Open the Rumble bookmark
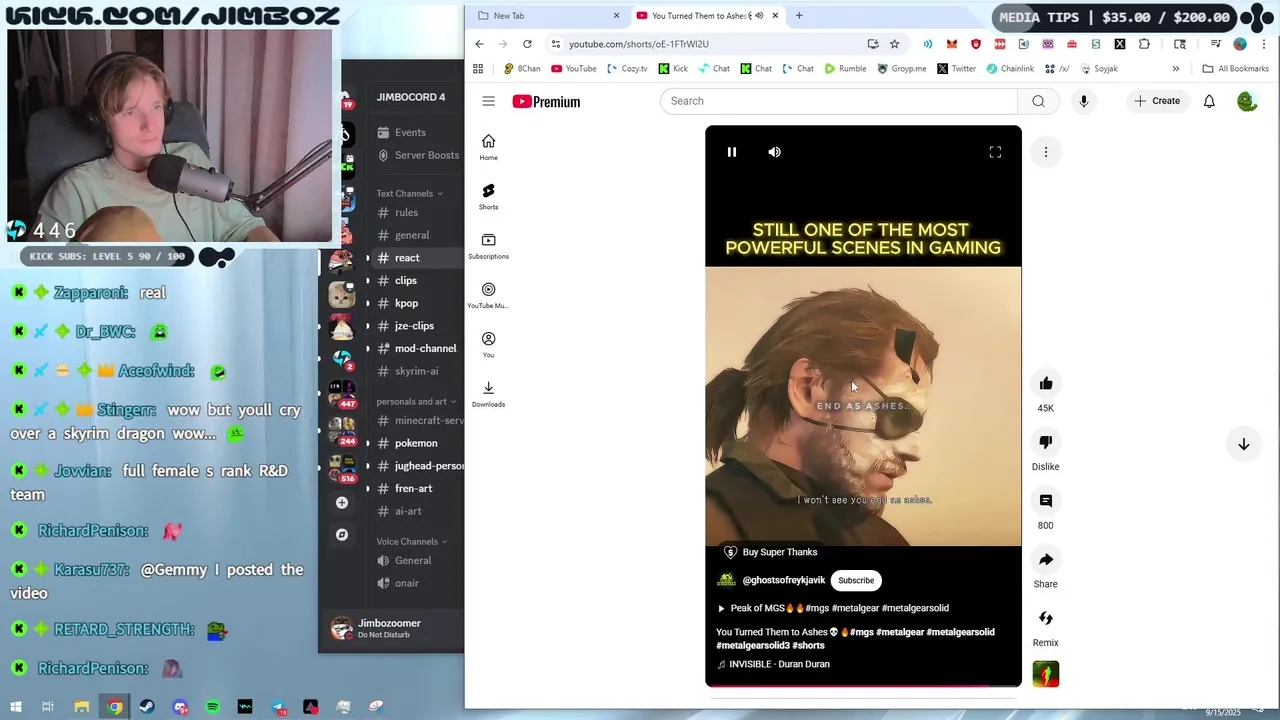 pos(845,69)
